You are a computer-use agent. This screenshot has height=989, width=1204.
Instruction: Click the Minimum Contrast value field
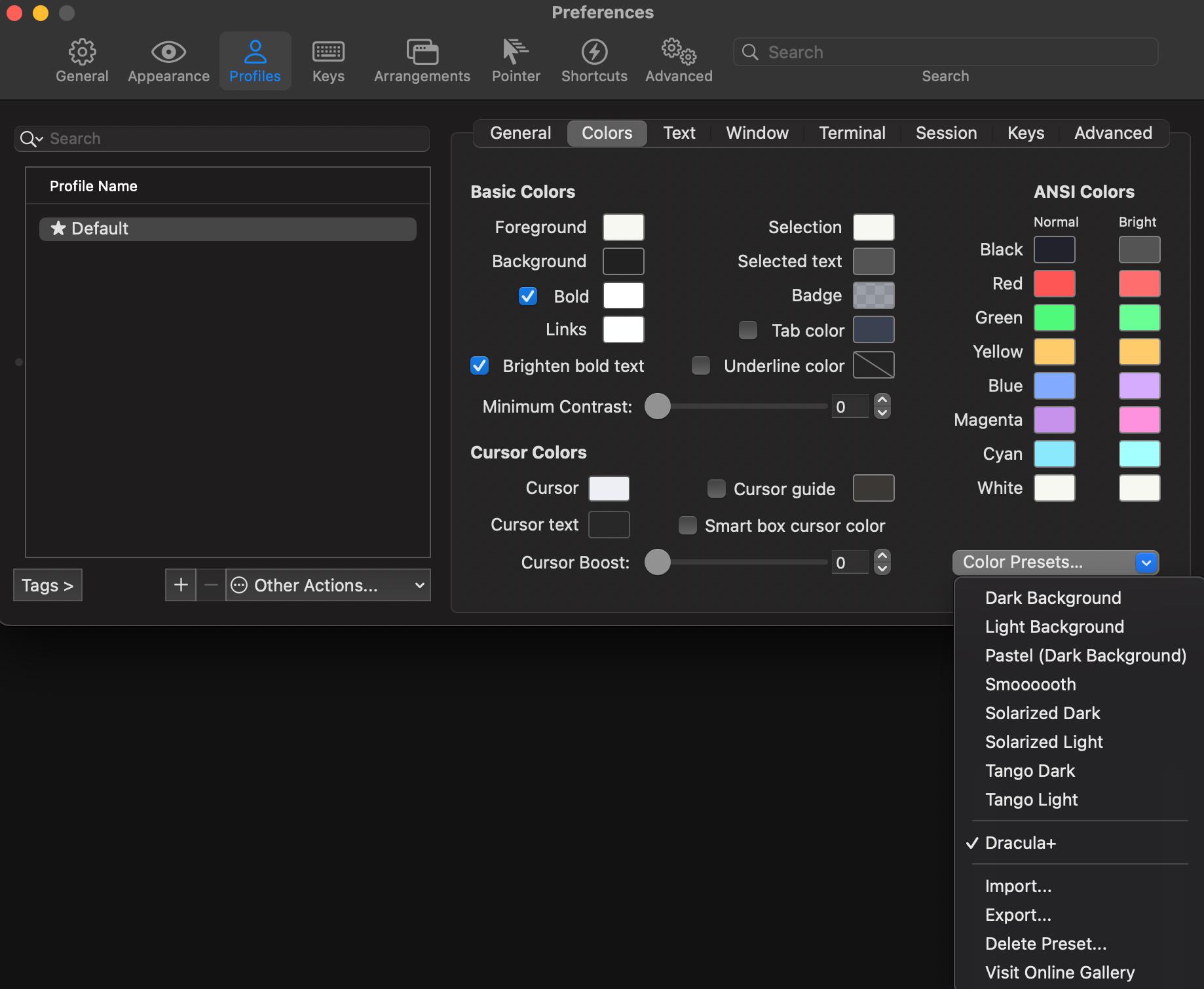850,407
